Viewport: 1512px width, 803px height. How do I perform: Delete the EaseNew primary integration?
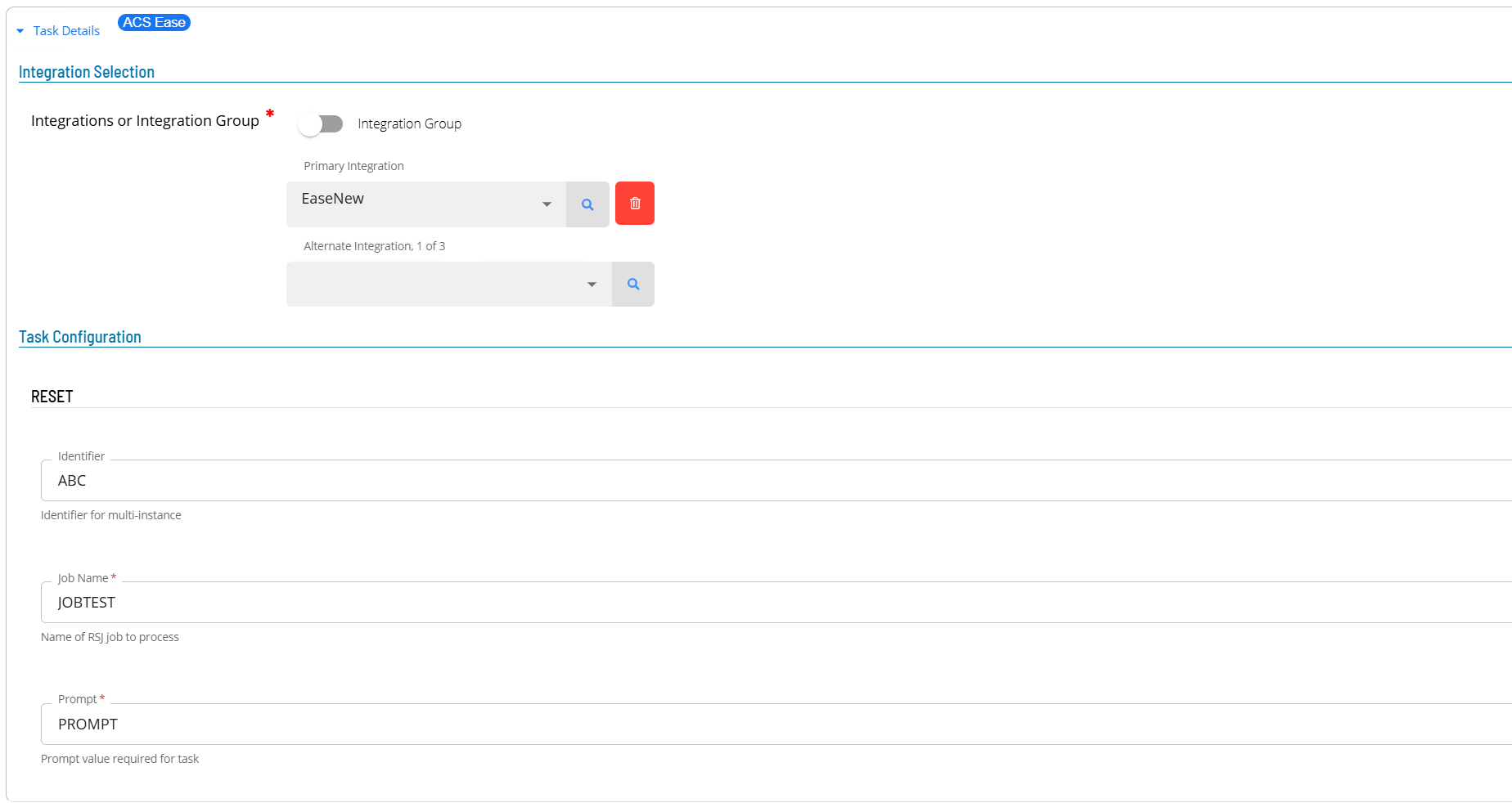(x=635, y=203)
